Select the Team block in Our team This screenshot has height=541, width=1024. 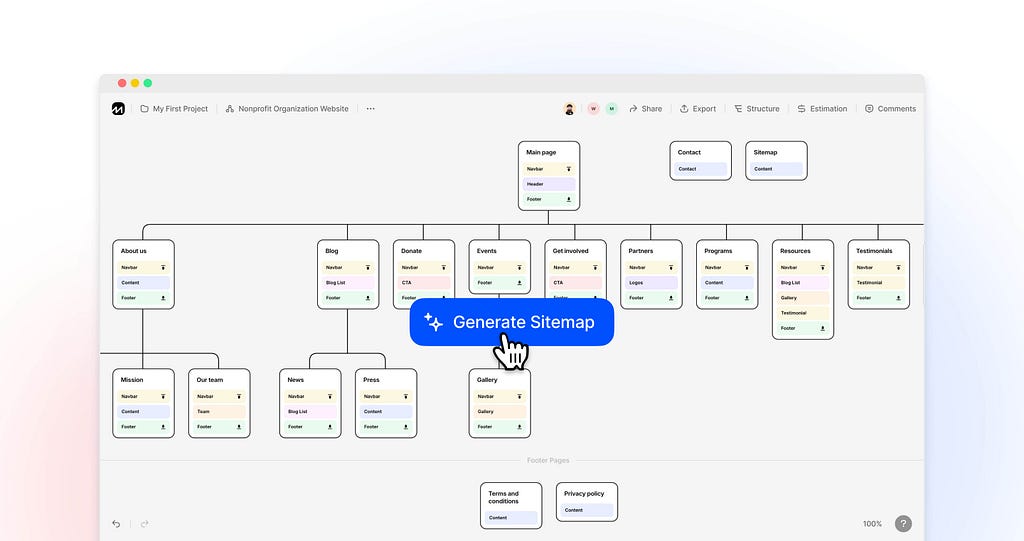pos(219,412)
